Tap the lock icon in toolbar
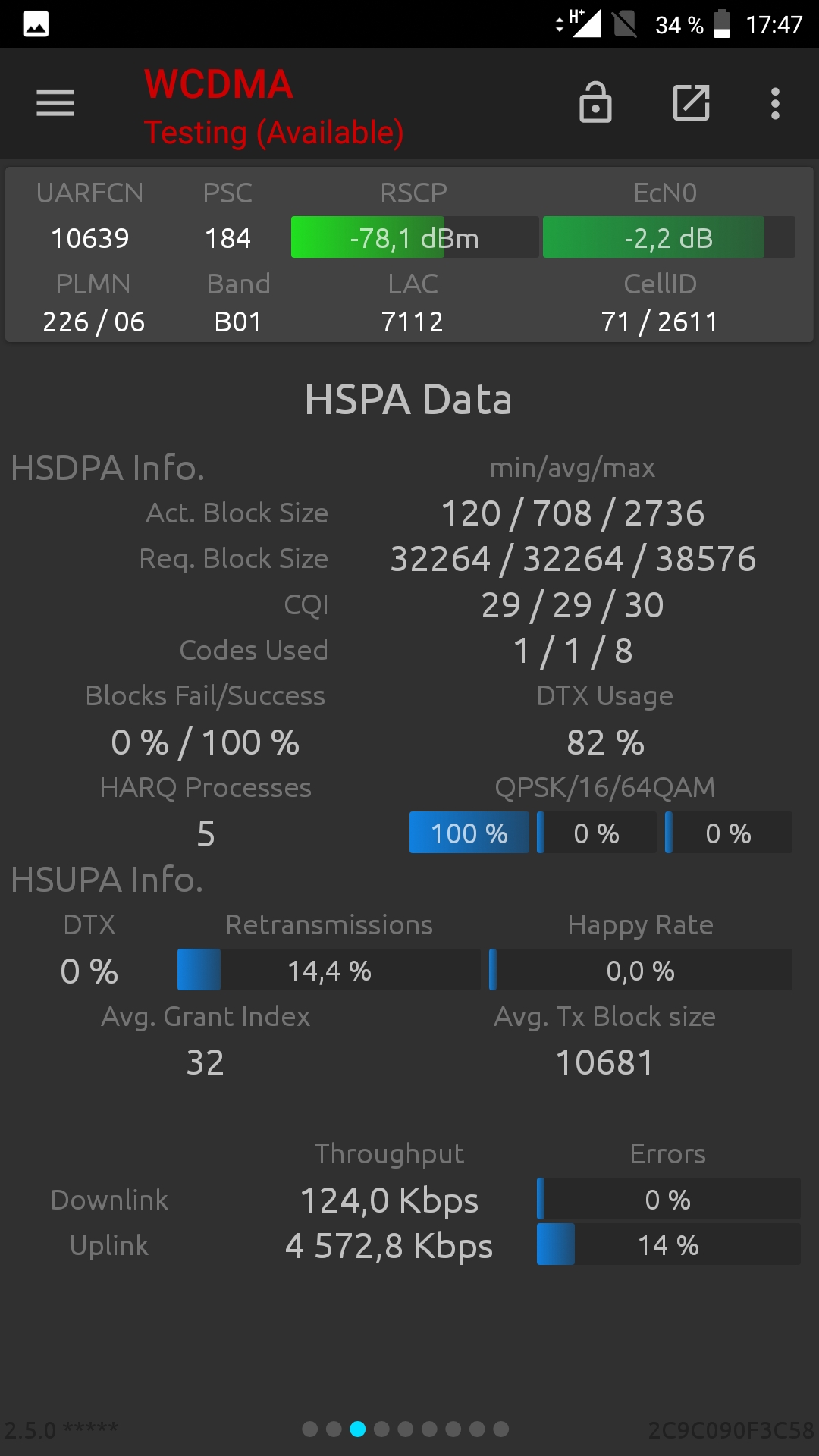819x1456 pixels. [595, 103]
